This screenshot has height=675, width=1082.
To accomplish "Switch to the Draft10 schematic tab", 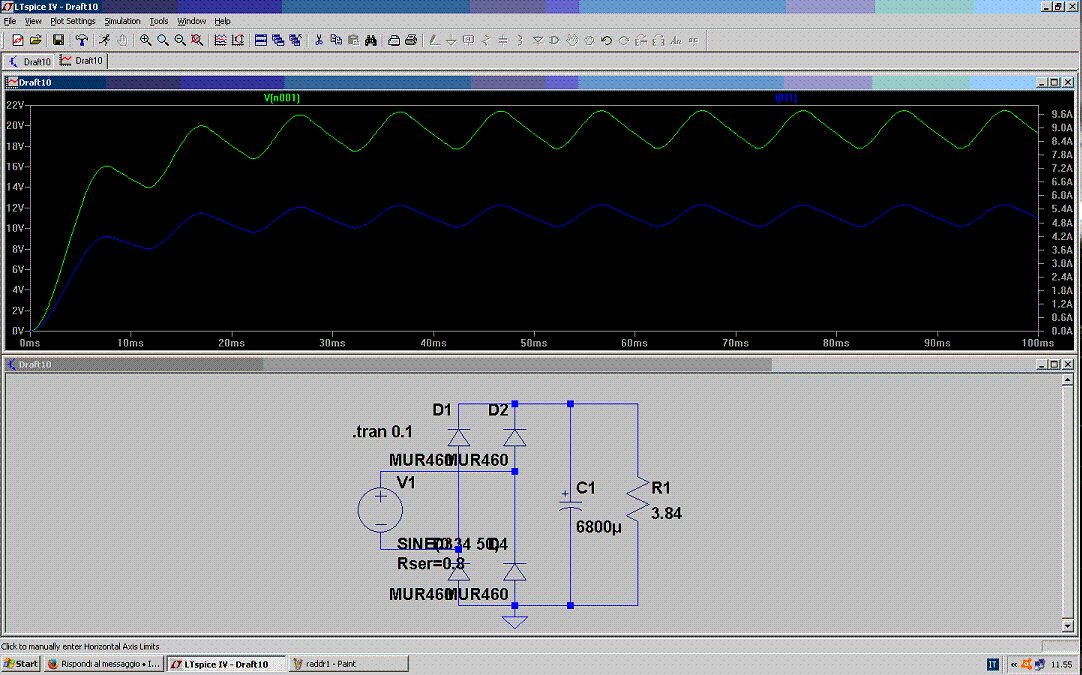I will click(30, 61).
